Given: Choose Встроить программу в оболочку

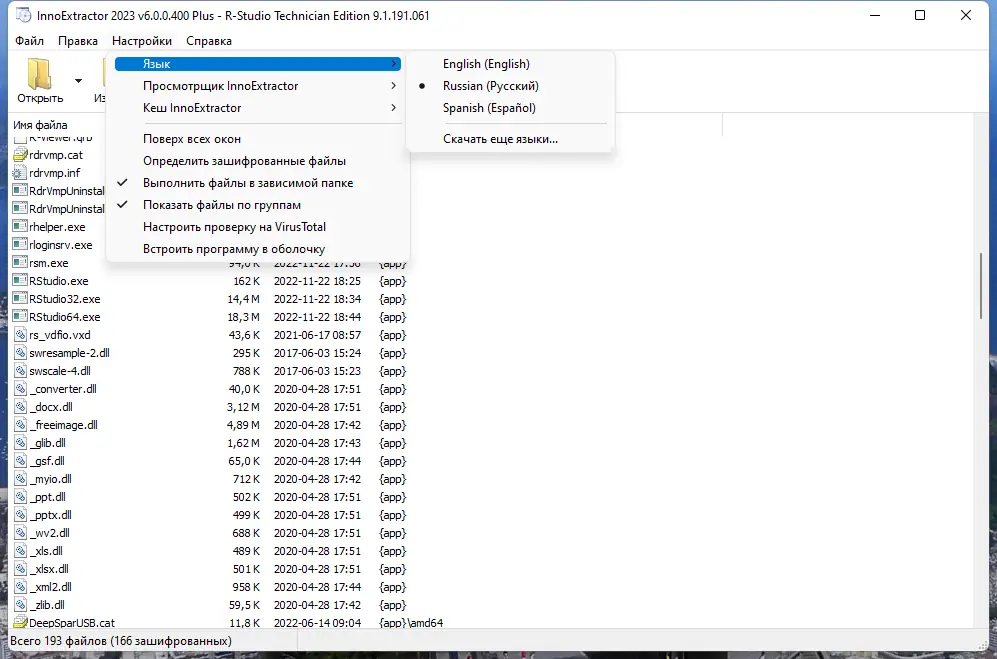Looking at the screenshot, I should coord(258,249).
